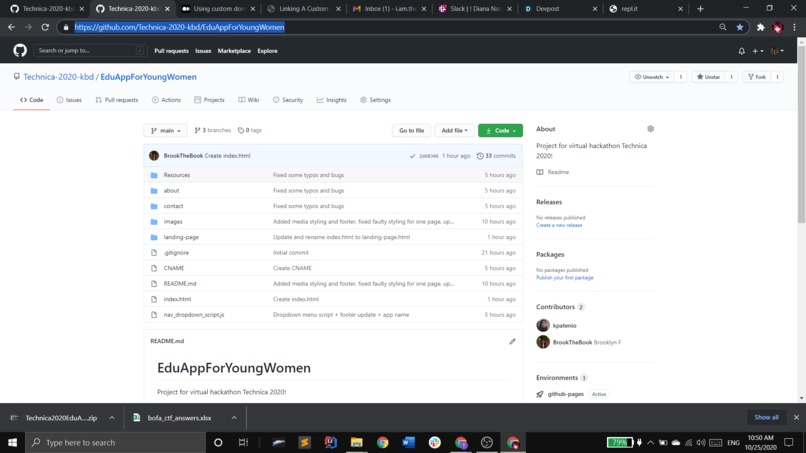Expand the Unwatch dropdown
Image resolution: width=806 pixels, height=453 pixels.
(x=651, y=77)
